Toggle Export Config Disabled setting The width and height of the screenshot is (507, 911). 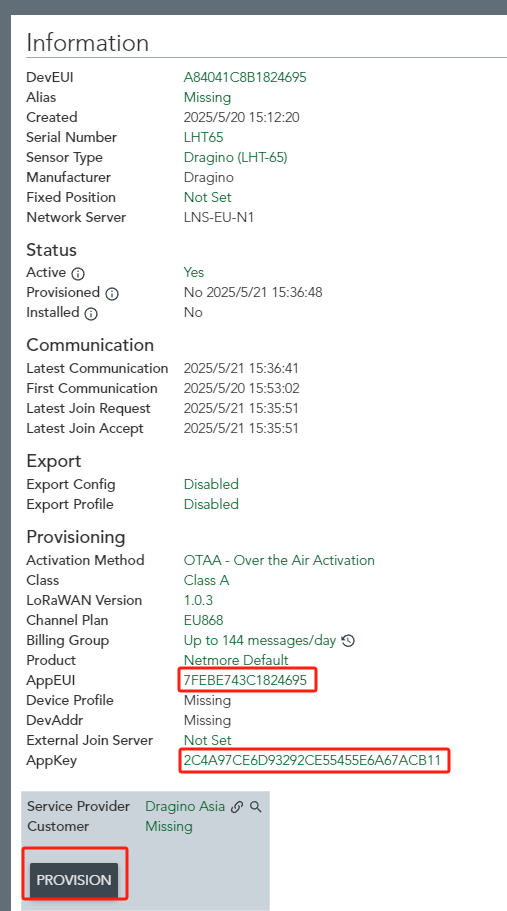point(211,485)
